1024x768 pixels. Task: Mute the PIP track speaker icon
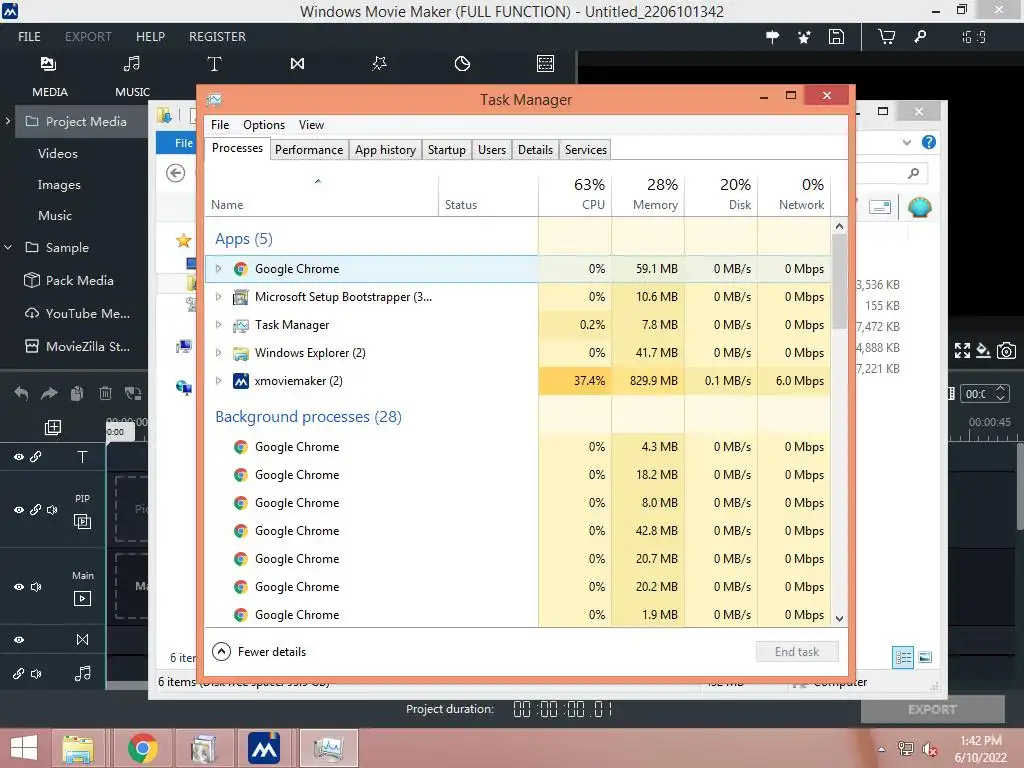point(52,510)
